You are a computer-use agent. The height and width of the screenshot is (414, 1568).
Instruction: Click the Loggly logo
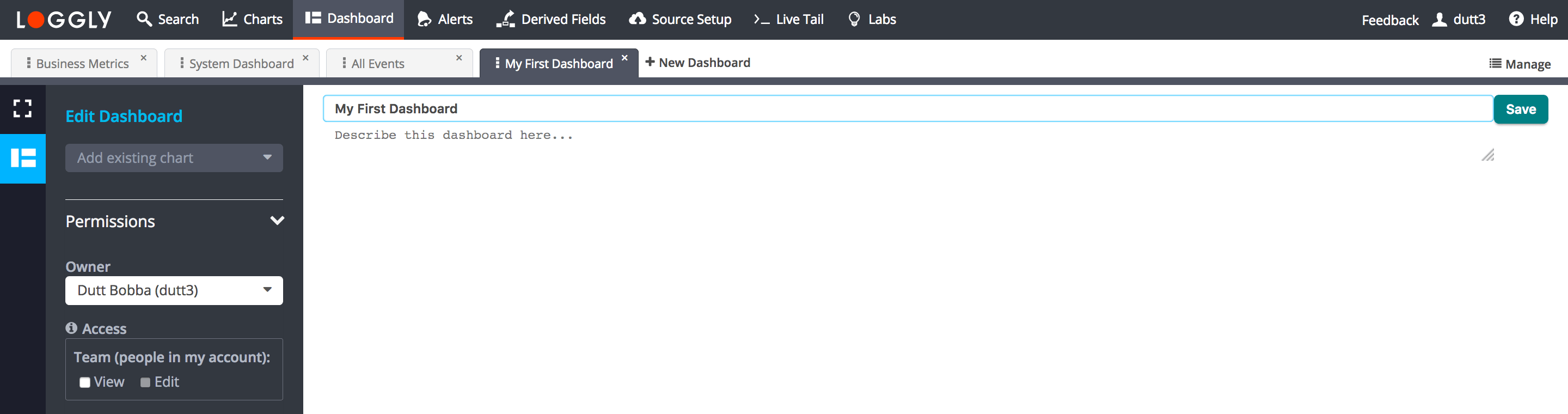(x=64, y=20)
